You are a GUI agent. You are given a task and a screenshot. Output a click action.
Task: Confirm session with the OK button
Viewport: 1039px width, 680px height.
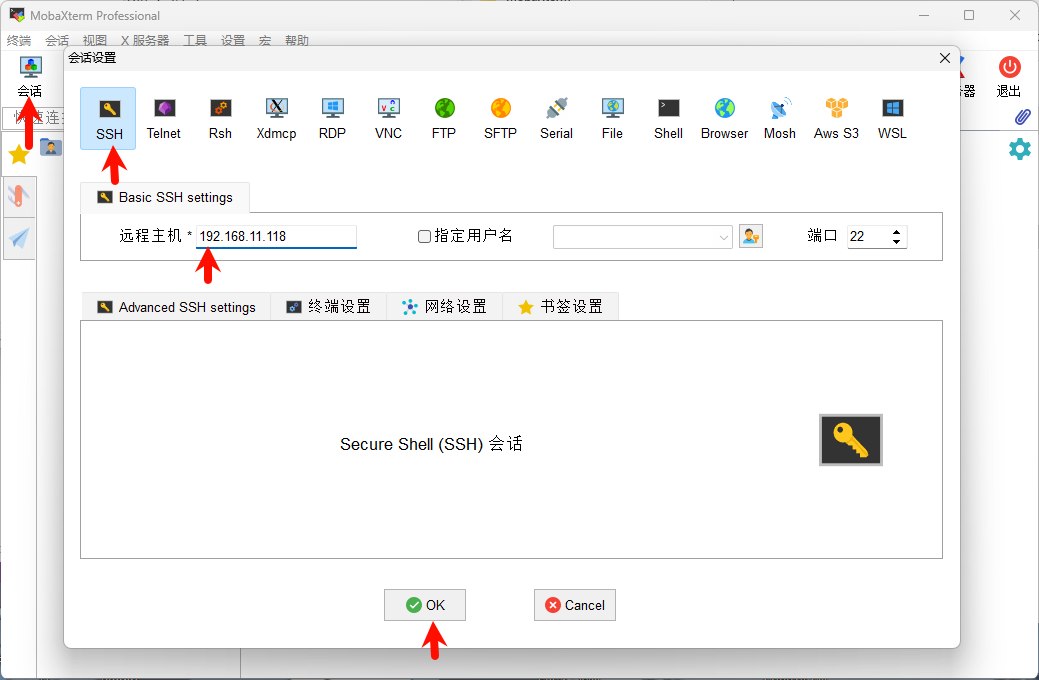click(x=425, y=605)
